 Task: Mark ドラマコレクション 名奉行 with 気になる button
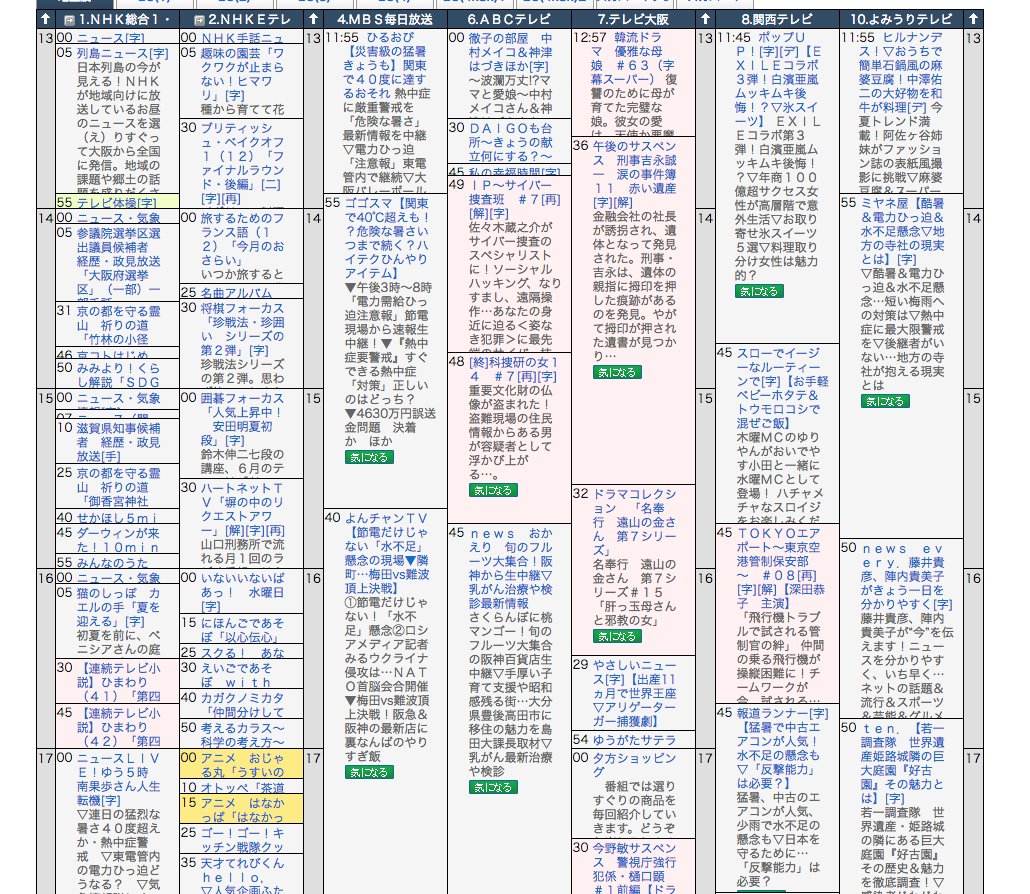(617, 637)
